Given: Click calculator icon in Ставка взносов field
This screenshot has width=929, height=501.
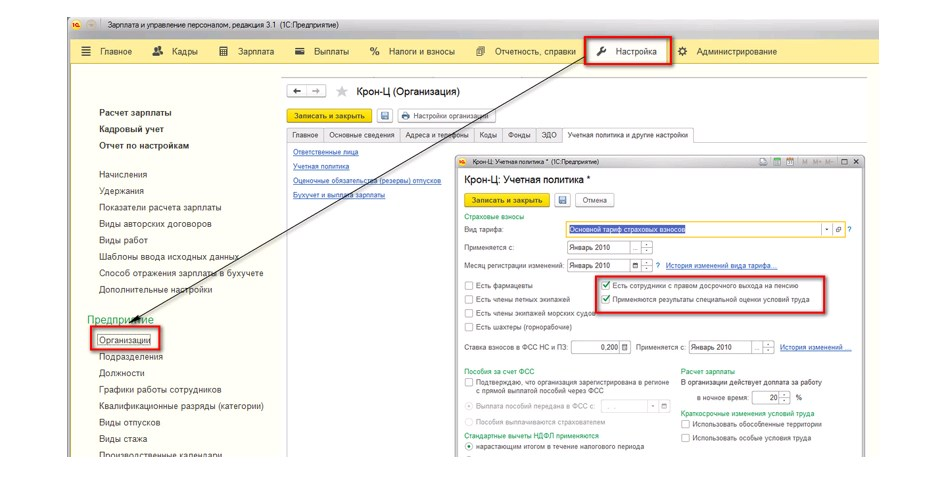Looking at the screenshot, I should pos(624,348).
